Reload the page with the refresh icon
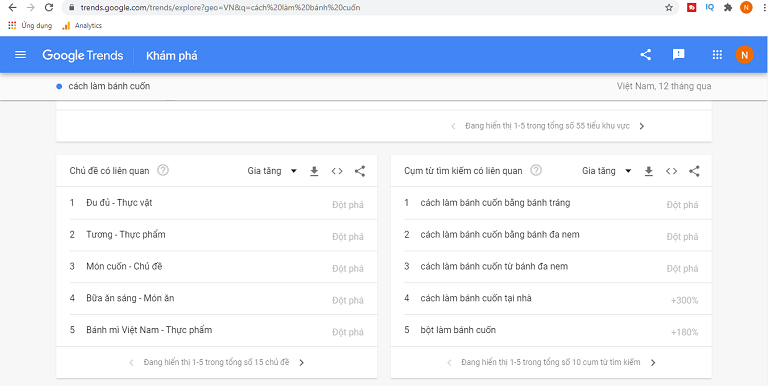 [48, 7]
